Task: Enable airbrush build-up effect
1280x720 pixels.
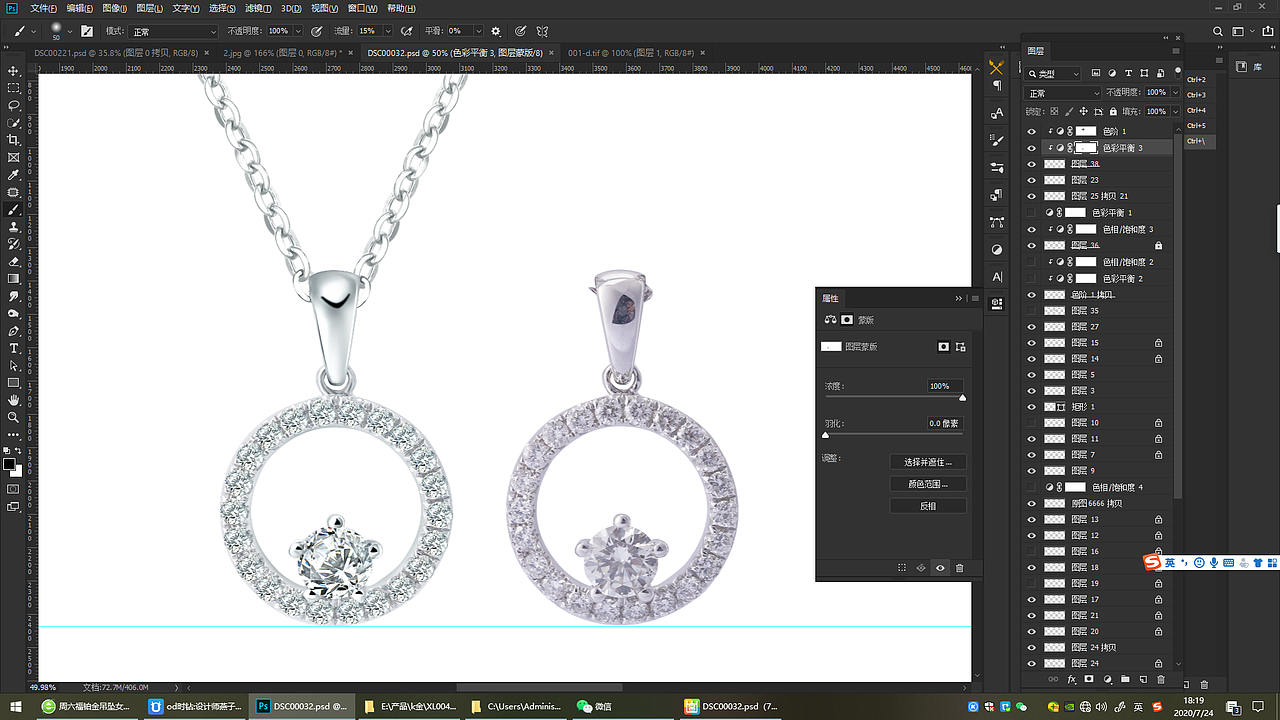Action: coord(407,31)
